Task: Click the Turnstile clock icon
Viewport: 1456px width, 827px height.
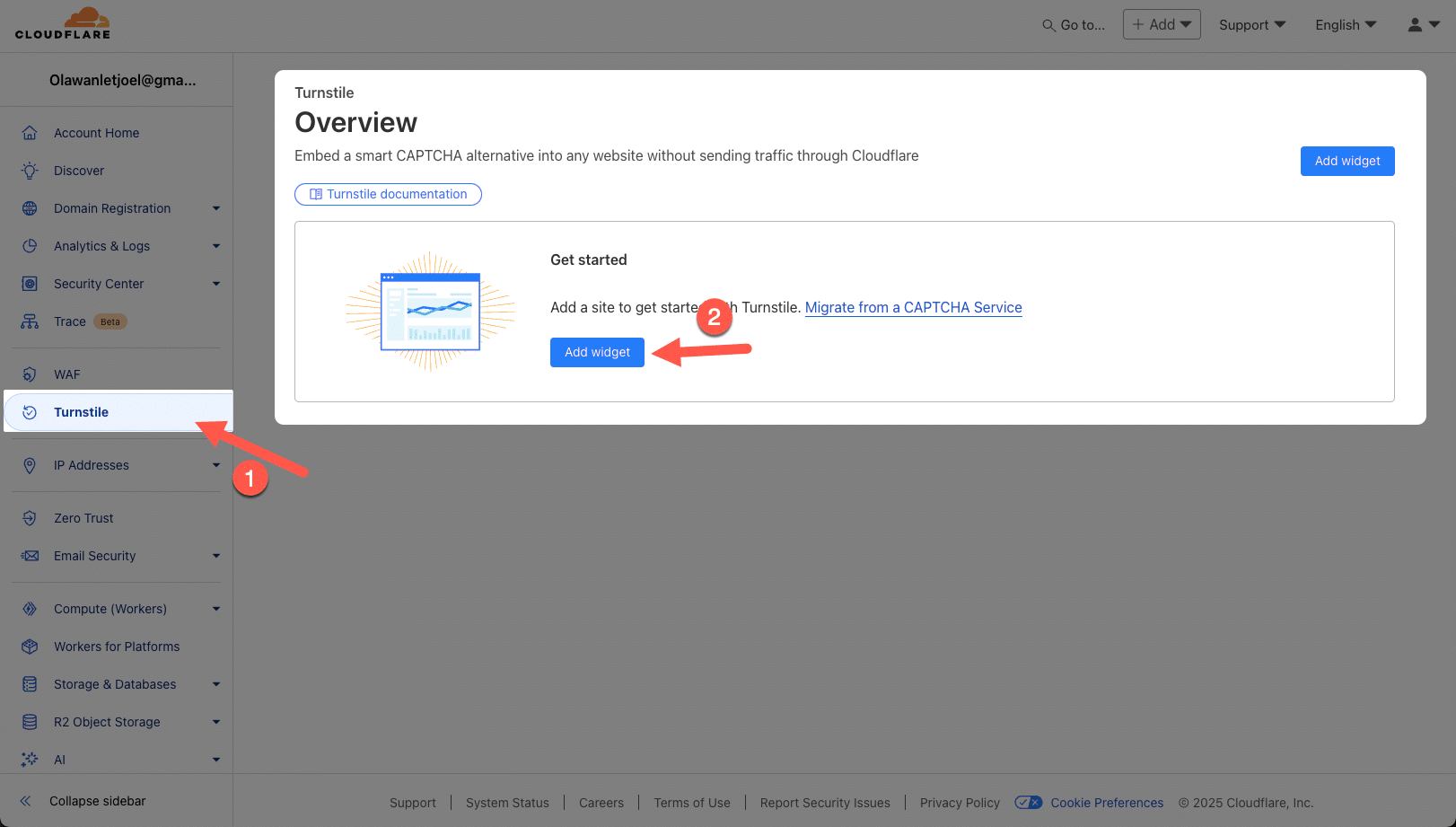Action: (x=30, y=411)
